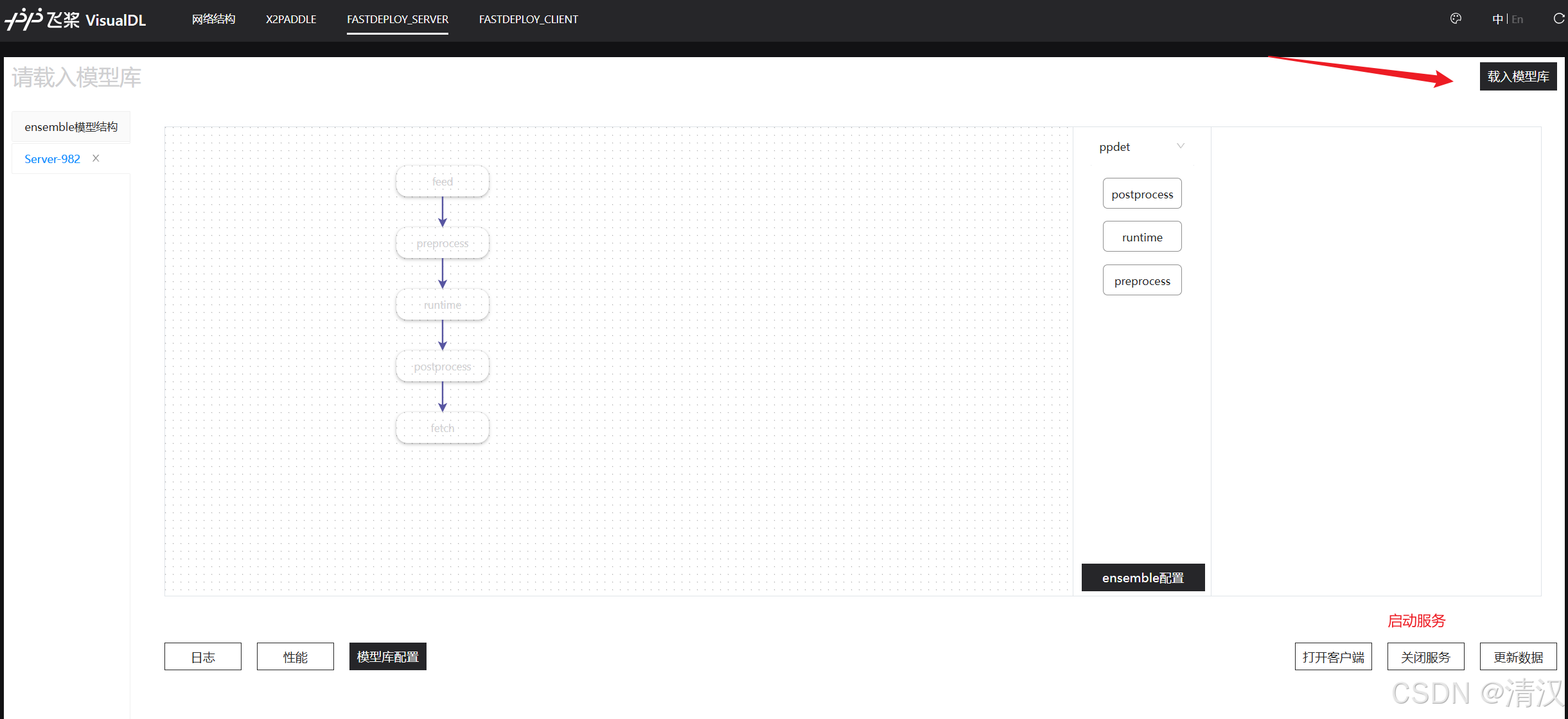The width and height of the screenshot is (1568, 719).
Task: Close the Server-982 tab
Action: pyautogui.click(x=96, y=158)
